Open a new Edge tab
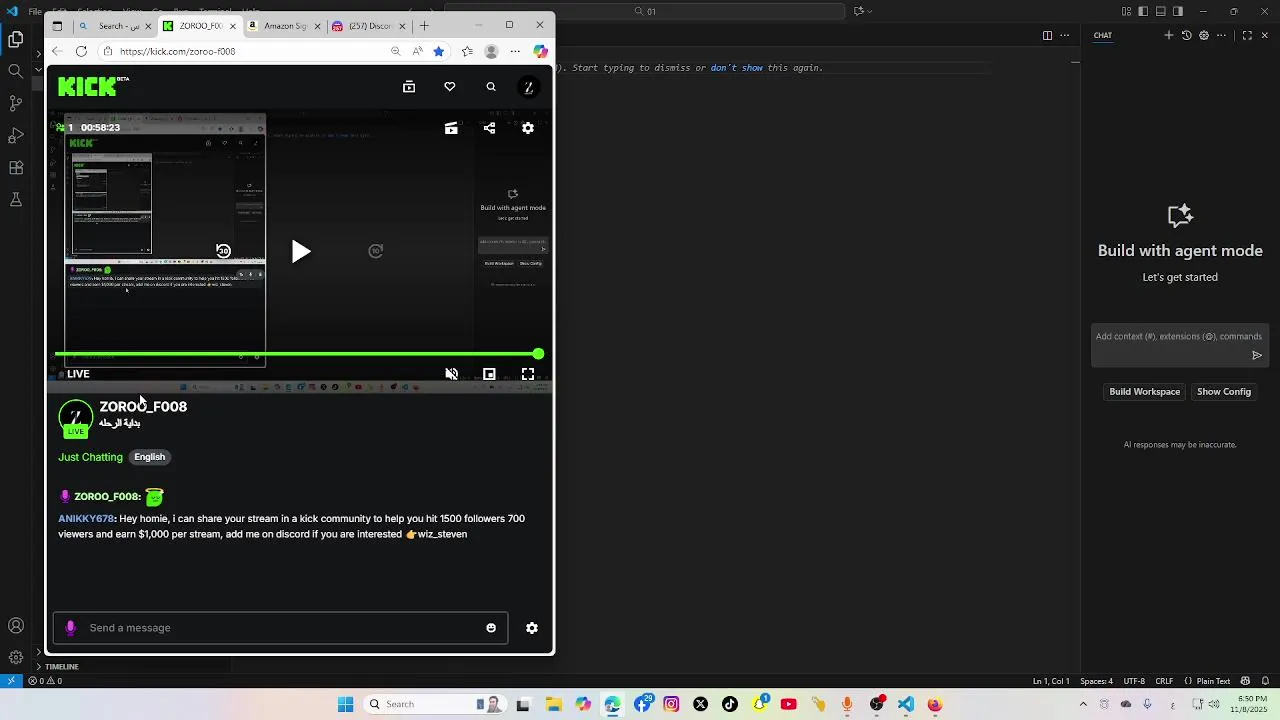Image resolution: width=1280 pixels, height=720 pixels. (424, 26)
